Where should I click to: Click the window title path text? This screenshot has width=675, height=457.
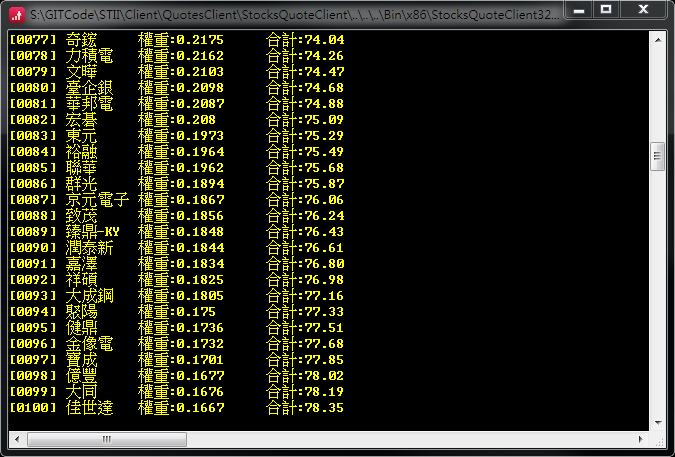click(294, 15)
